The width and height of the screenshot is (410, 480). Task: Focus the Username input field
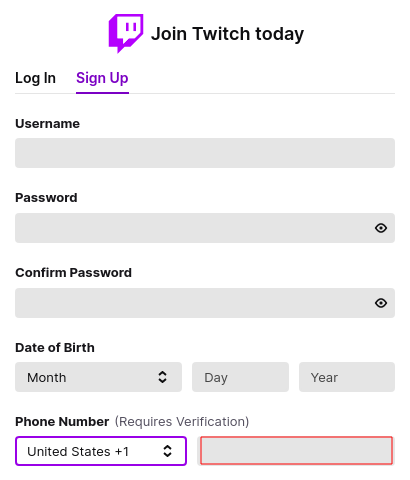point(205,153)
